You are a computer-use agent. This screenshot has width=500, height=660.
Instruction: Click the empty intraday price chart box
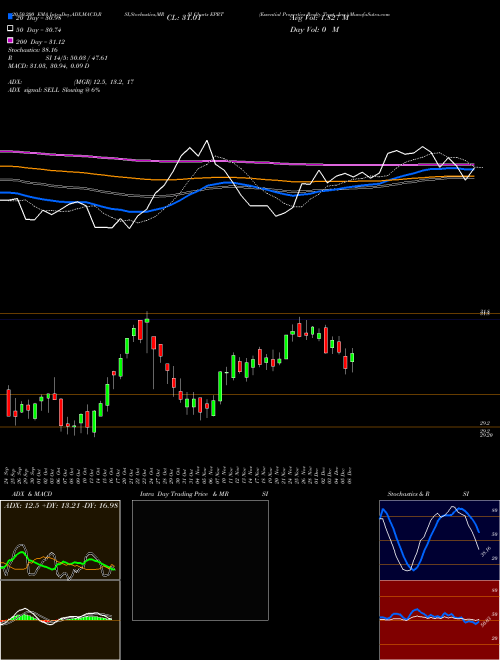click(x=200, y=560)
